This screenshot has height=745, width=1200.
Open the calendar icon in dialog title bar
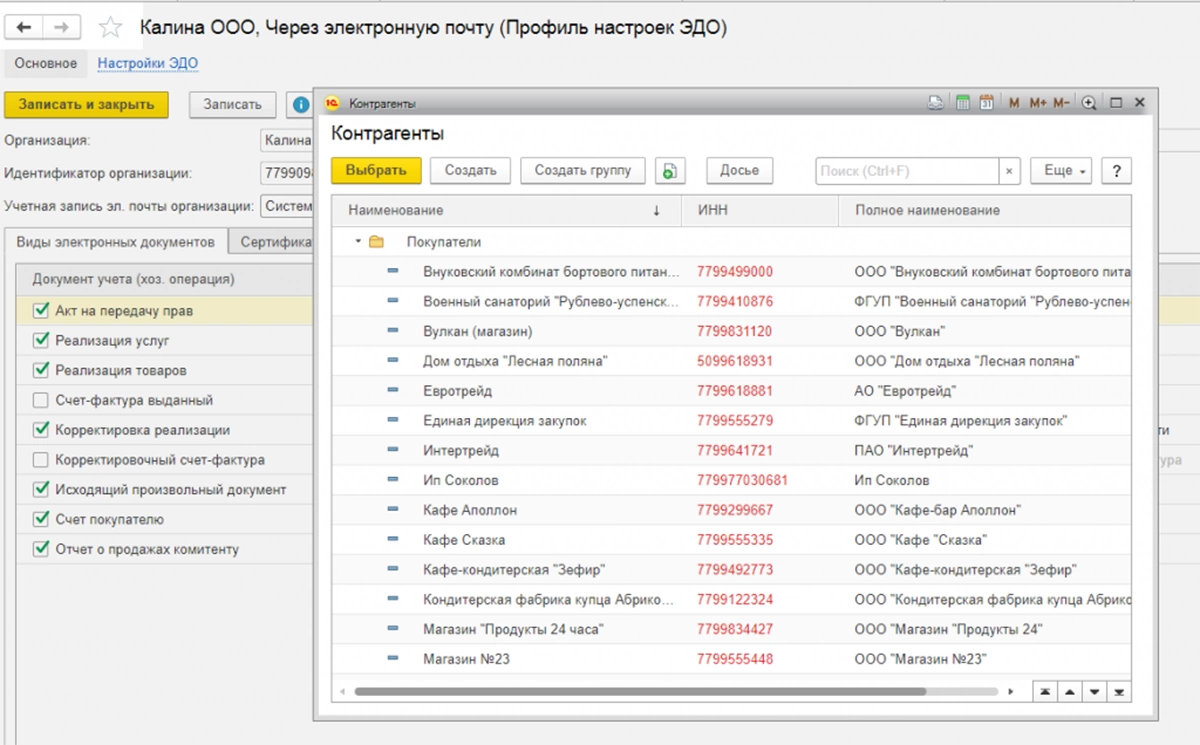point(986,103)
